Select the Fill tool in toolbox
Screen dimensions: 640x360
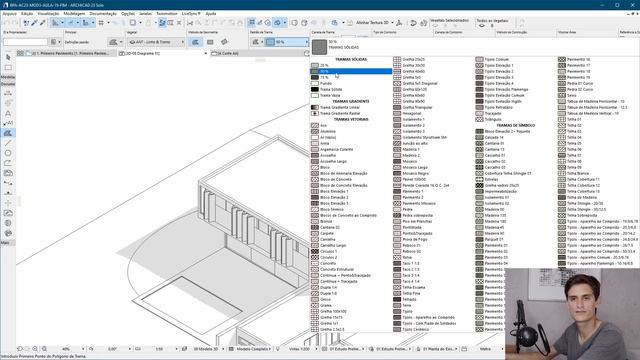[x=8, y=133]
